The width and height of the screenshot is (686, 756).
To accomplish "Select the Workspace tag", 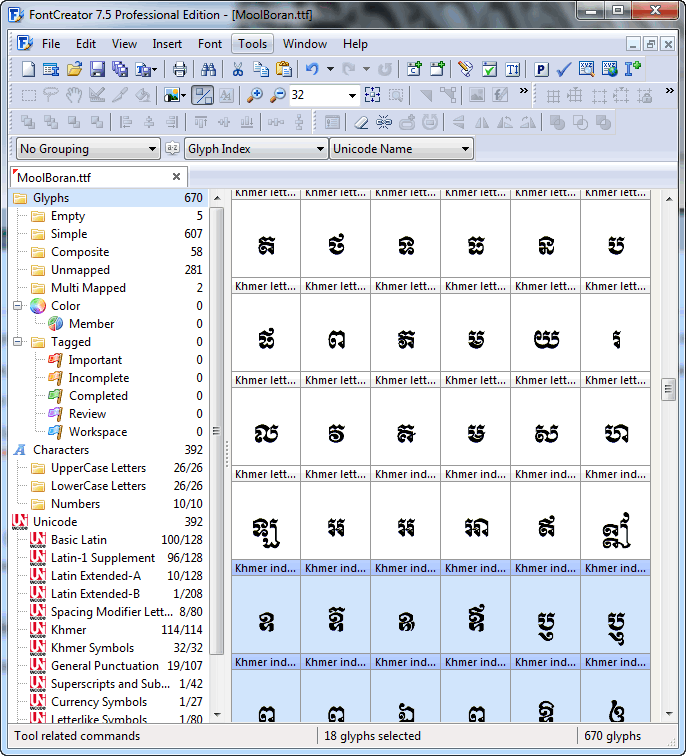I will 98,432.
